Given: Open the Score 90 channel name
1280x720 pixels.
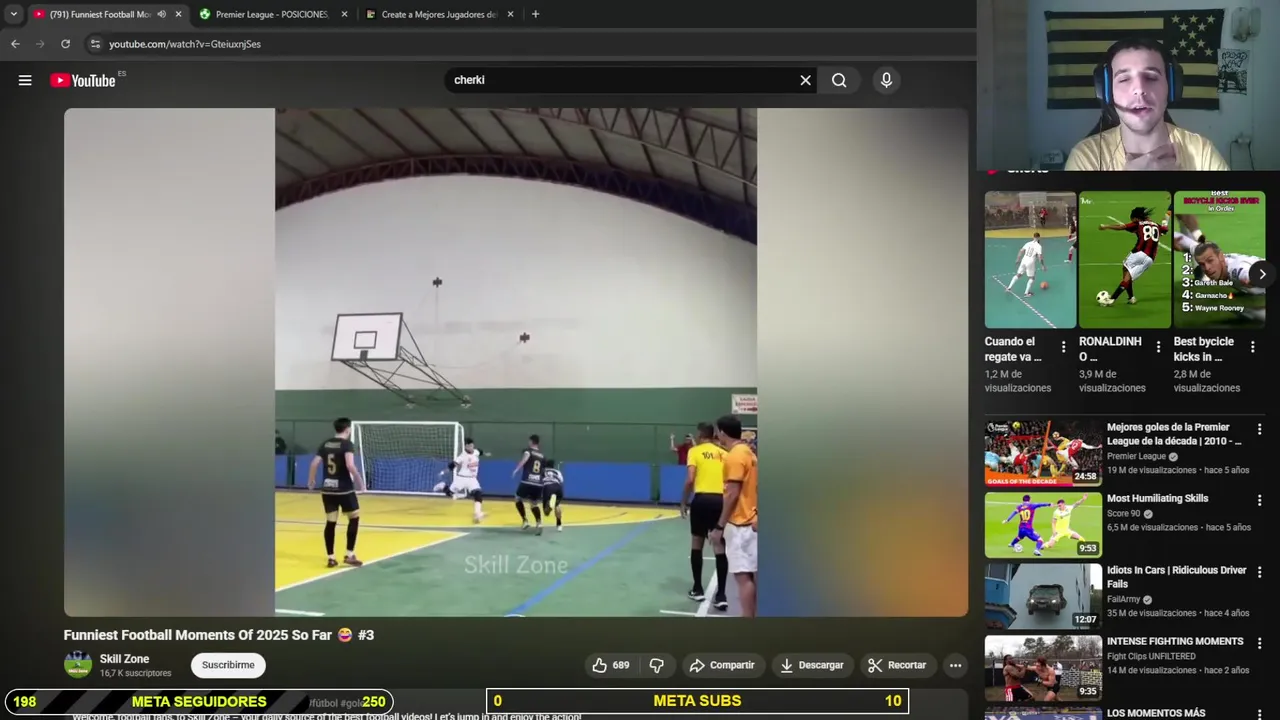Looking at the screenshot, I should 1123,514.
